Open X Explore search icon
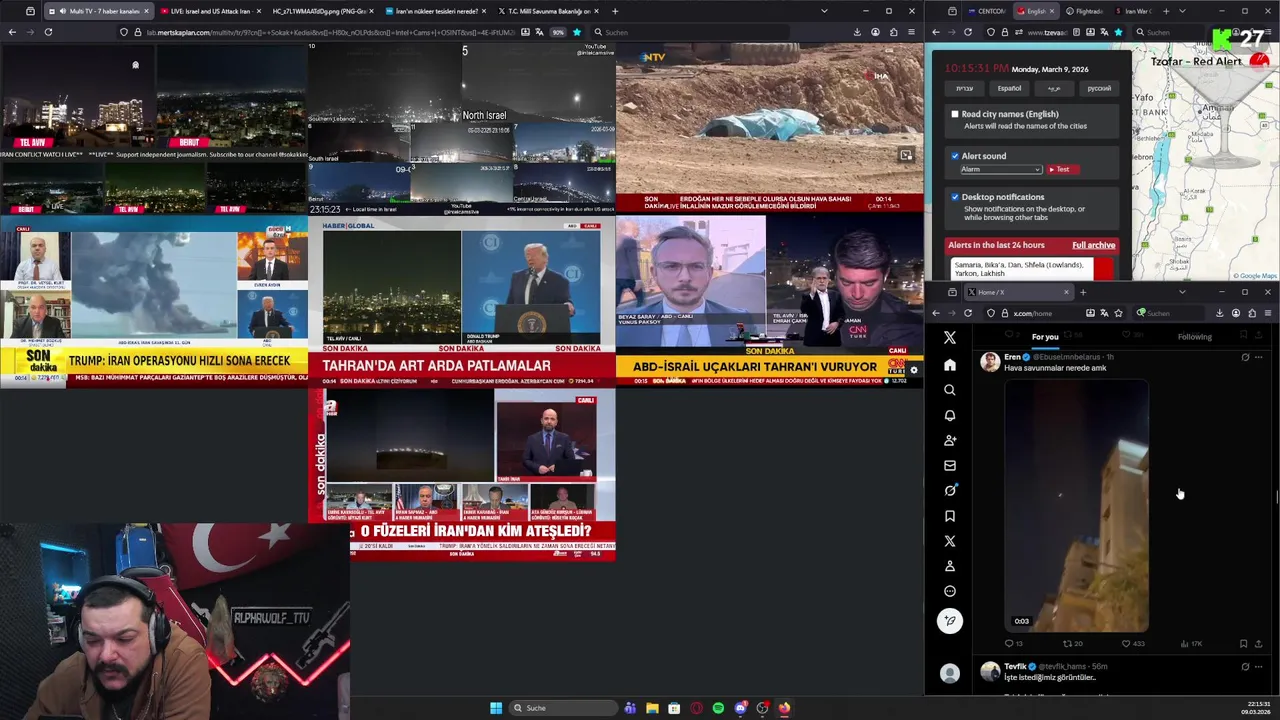 point(950,390)
